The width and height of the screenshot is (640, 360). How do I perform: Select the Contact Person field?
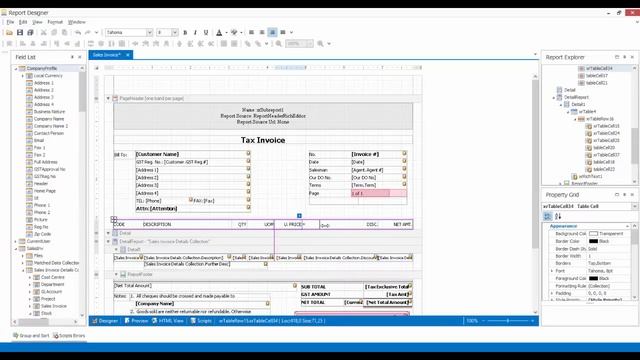pyautogui.click(x=49, y=133)
